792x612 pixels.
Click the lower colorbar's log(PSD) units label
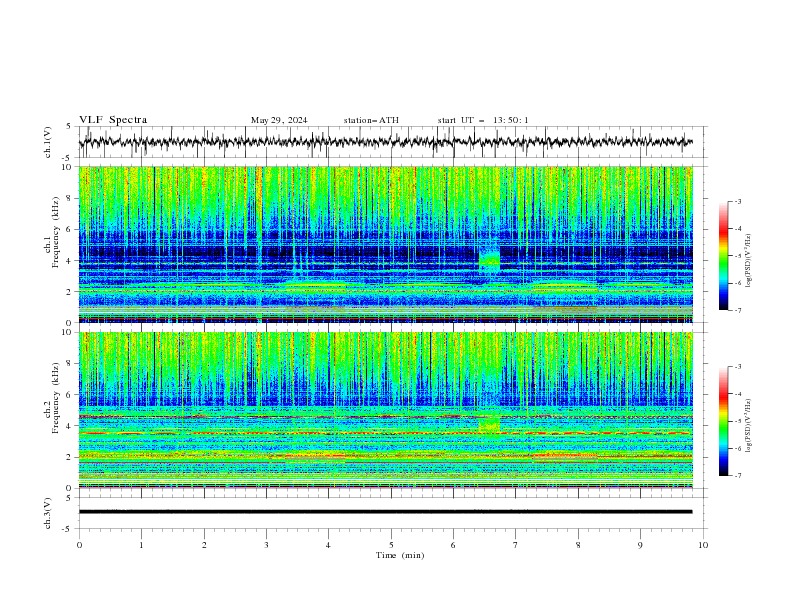[749, 426]
